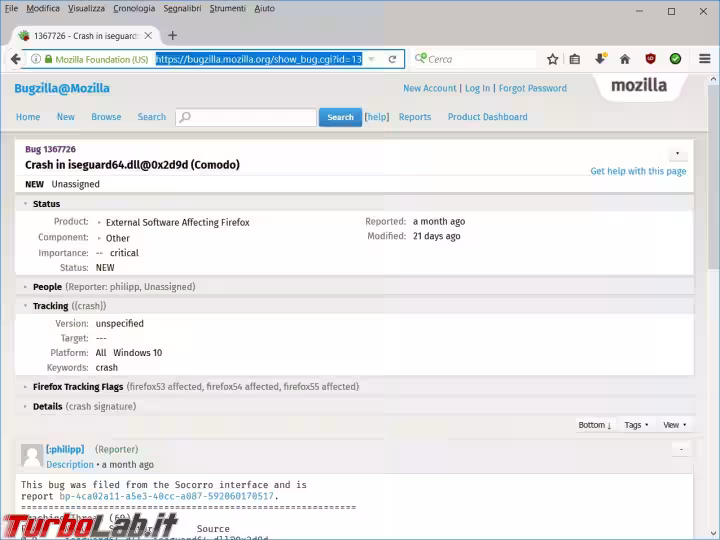This screenshot has height=540, width=720.
Task: Click the Description comment link
Action: pyautogui.click(x=70, y=465)
